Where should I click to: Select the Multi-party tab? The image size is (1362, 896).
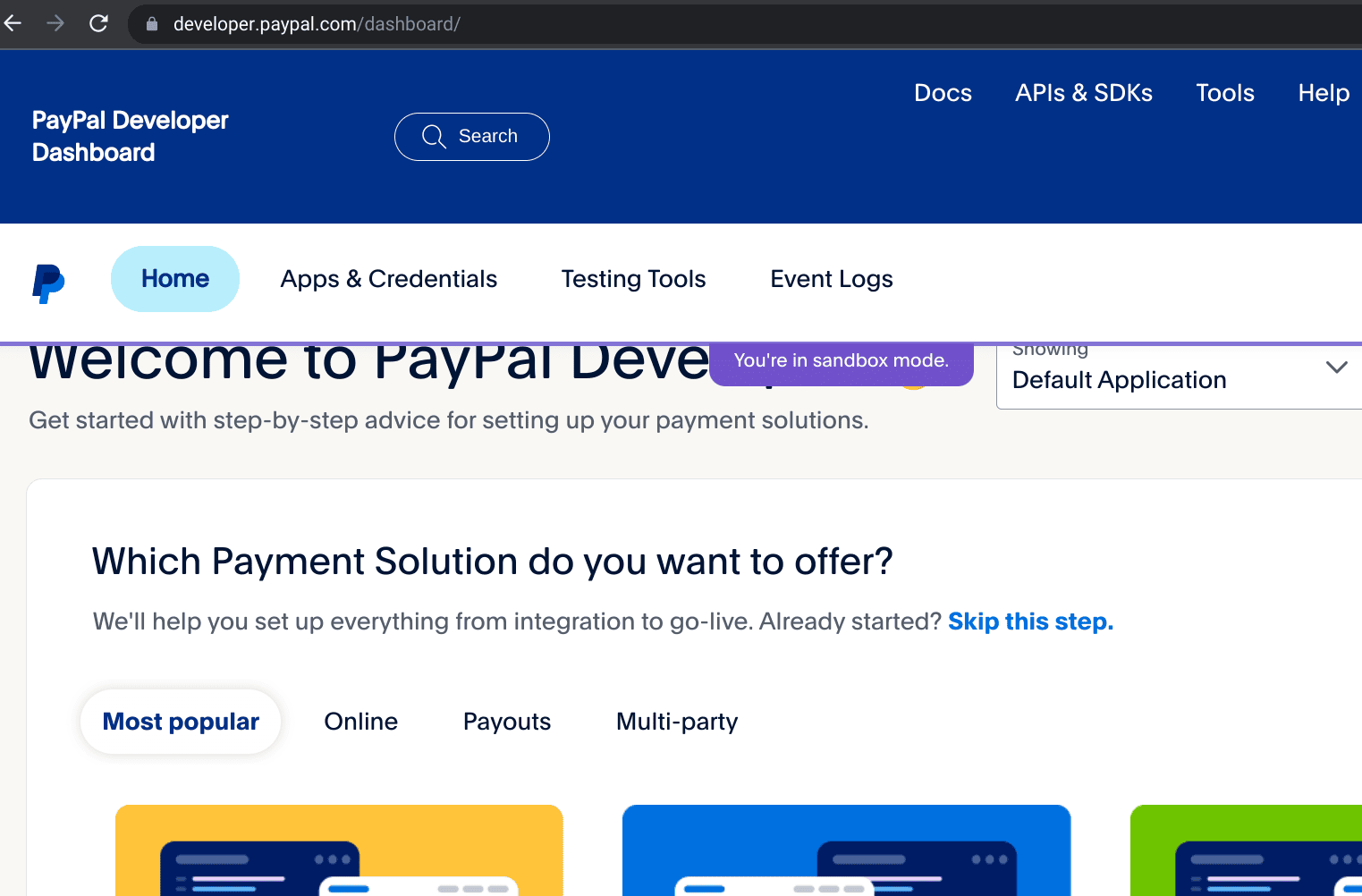(677, 722)
